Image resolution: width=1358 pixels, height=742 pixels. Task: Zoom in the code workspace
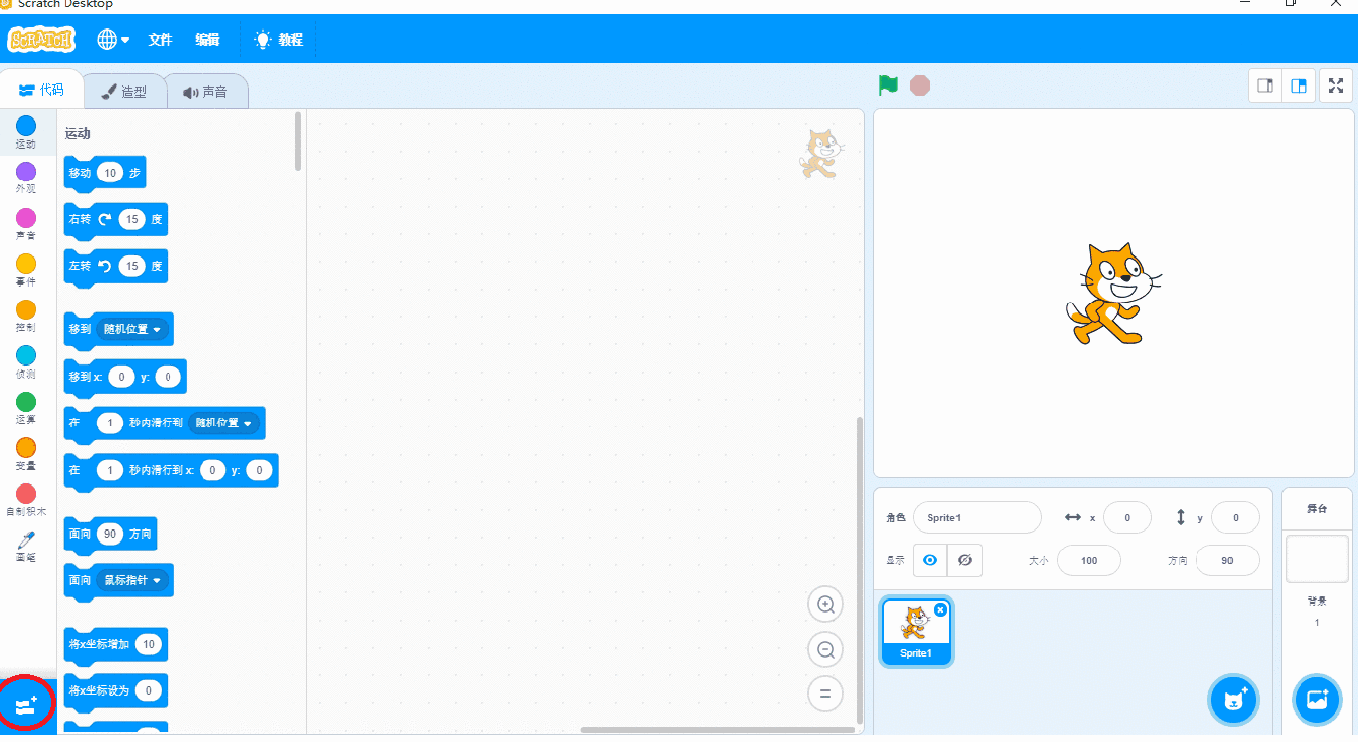[x=826, y=604]
